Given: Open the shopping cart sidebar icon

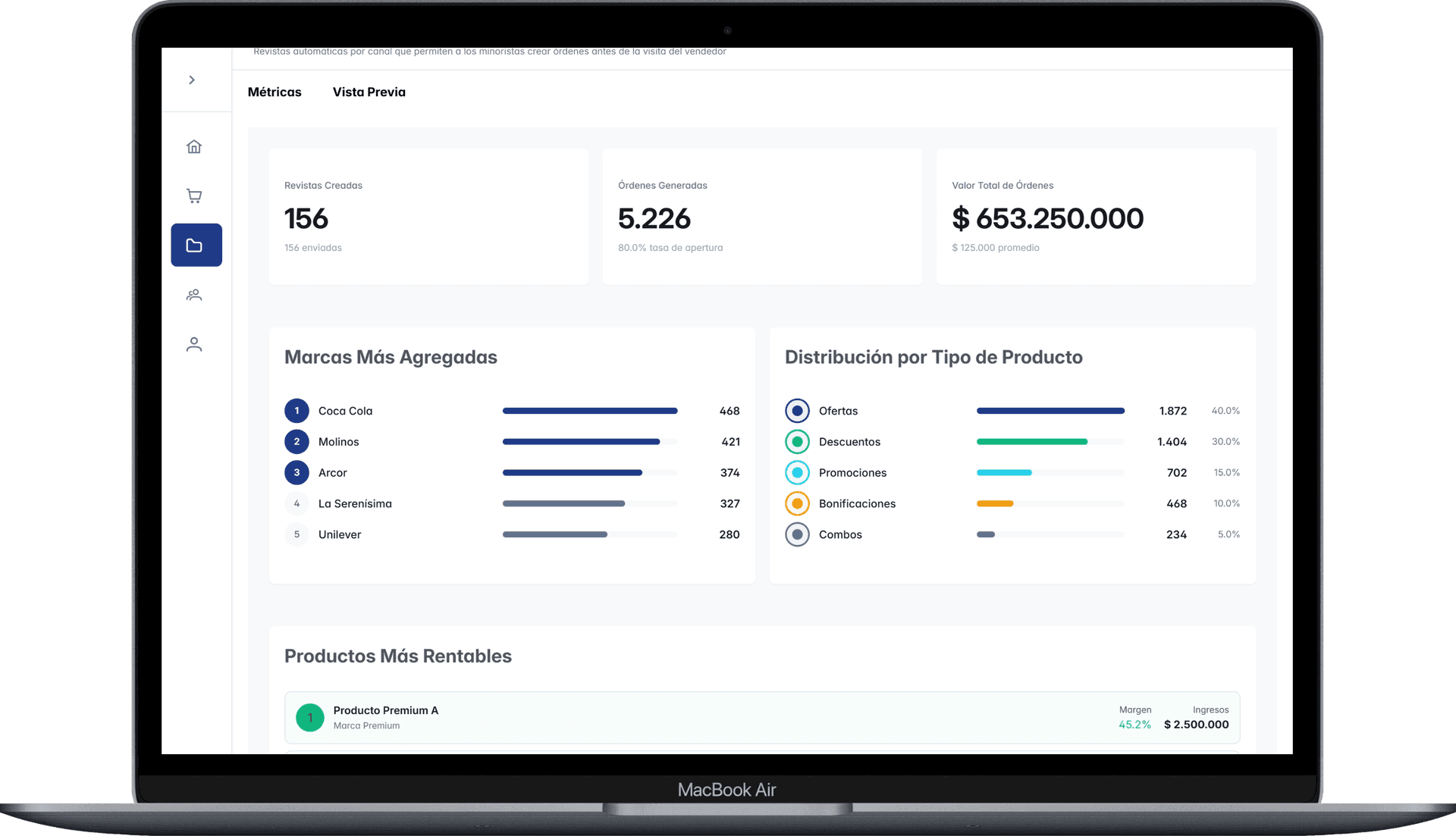Looking at the screenshot, I should (x=194, y=196).
